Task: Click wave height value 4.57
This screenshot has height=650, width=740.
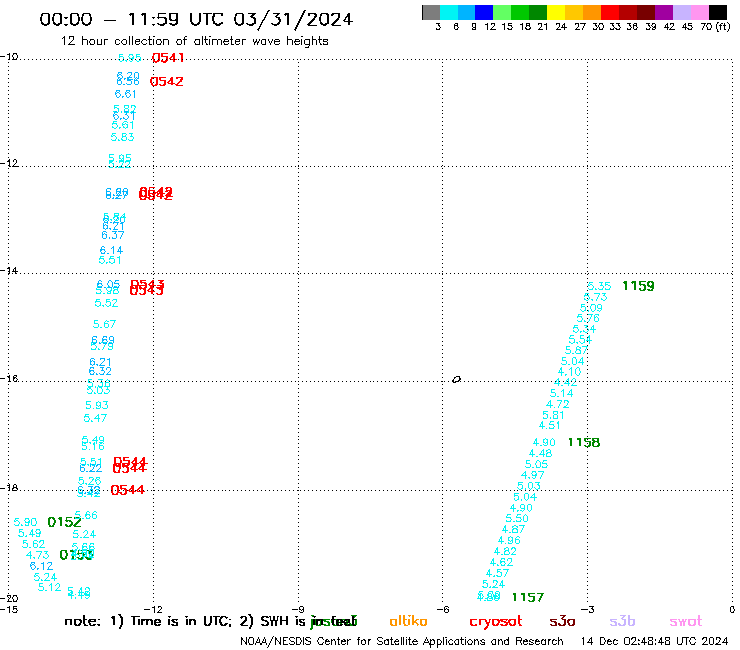Action: pos(497,573)
